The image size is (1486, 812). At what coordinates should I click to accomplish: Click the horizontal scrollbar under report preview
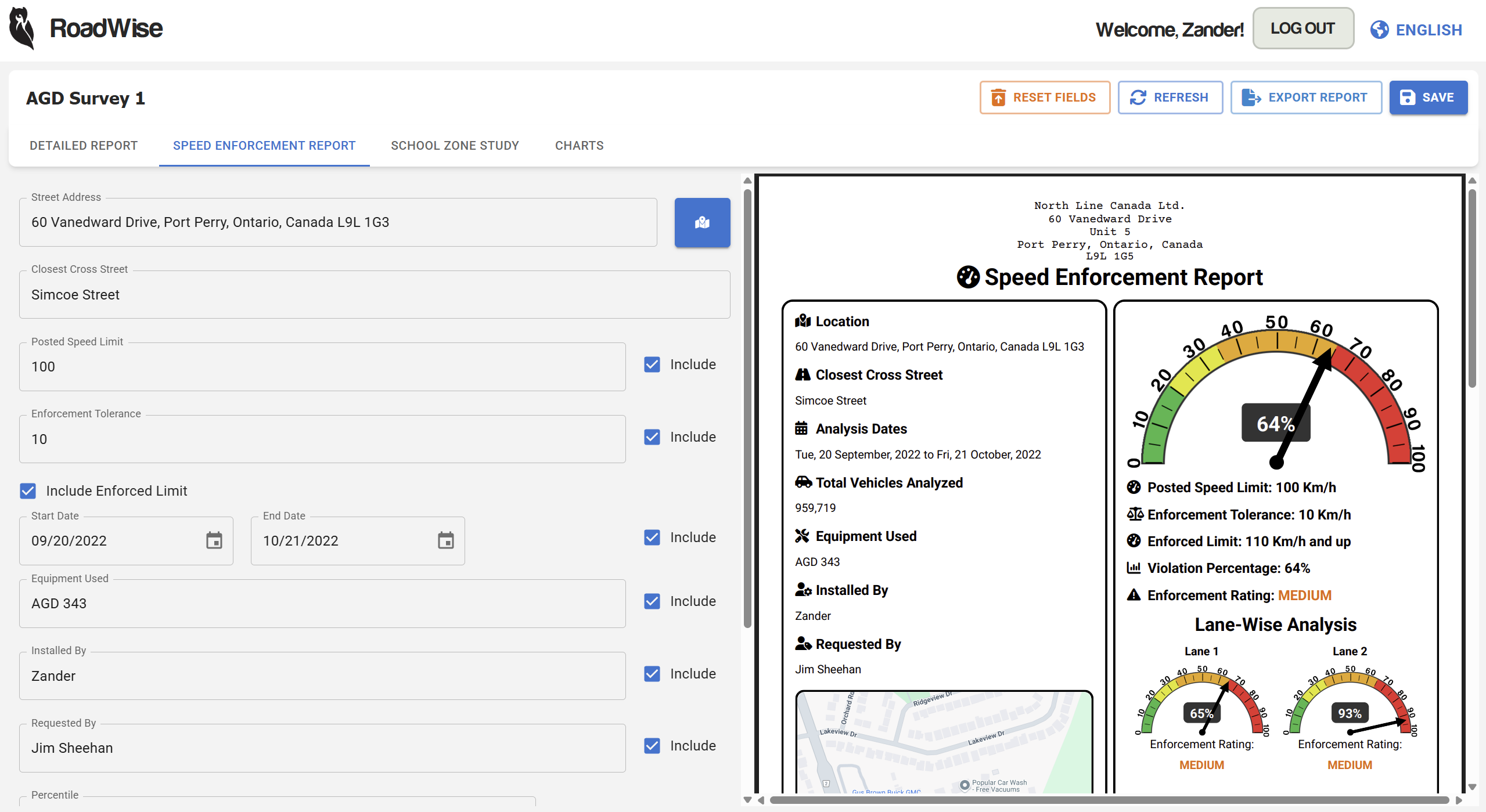click(1109, 800)
